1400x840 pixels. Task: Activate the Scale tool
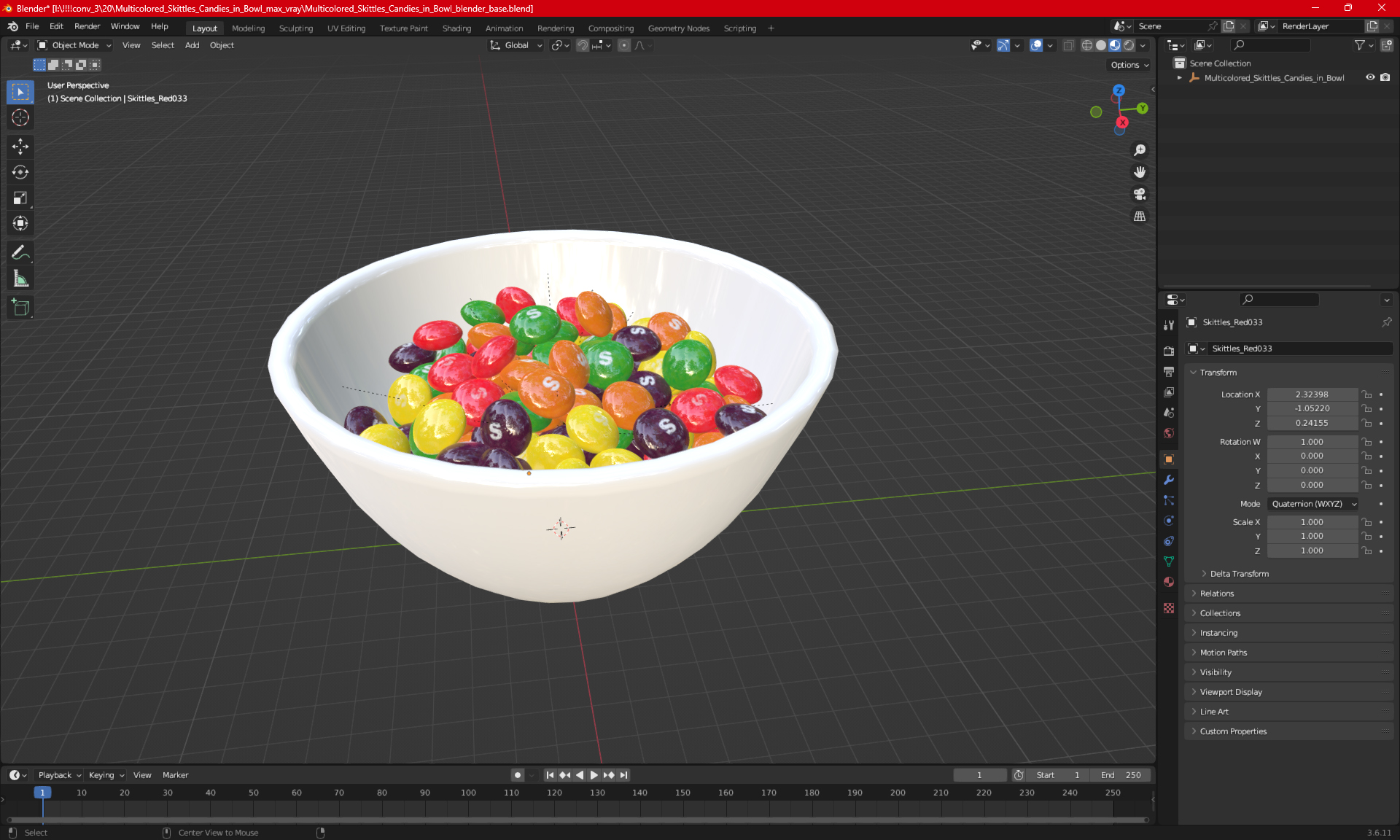click(20, 198)
